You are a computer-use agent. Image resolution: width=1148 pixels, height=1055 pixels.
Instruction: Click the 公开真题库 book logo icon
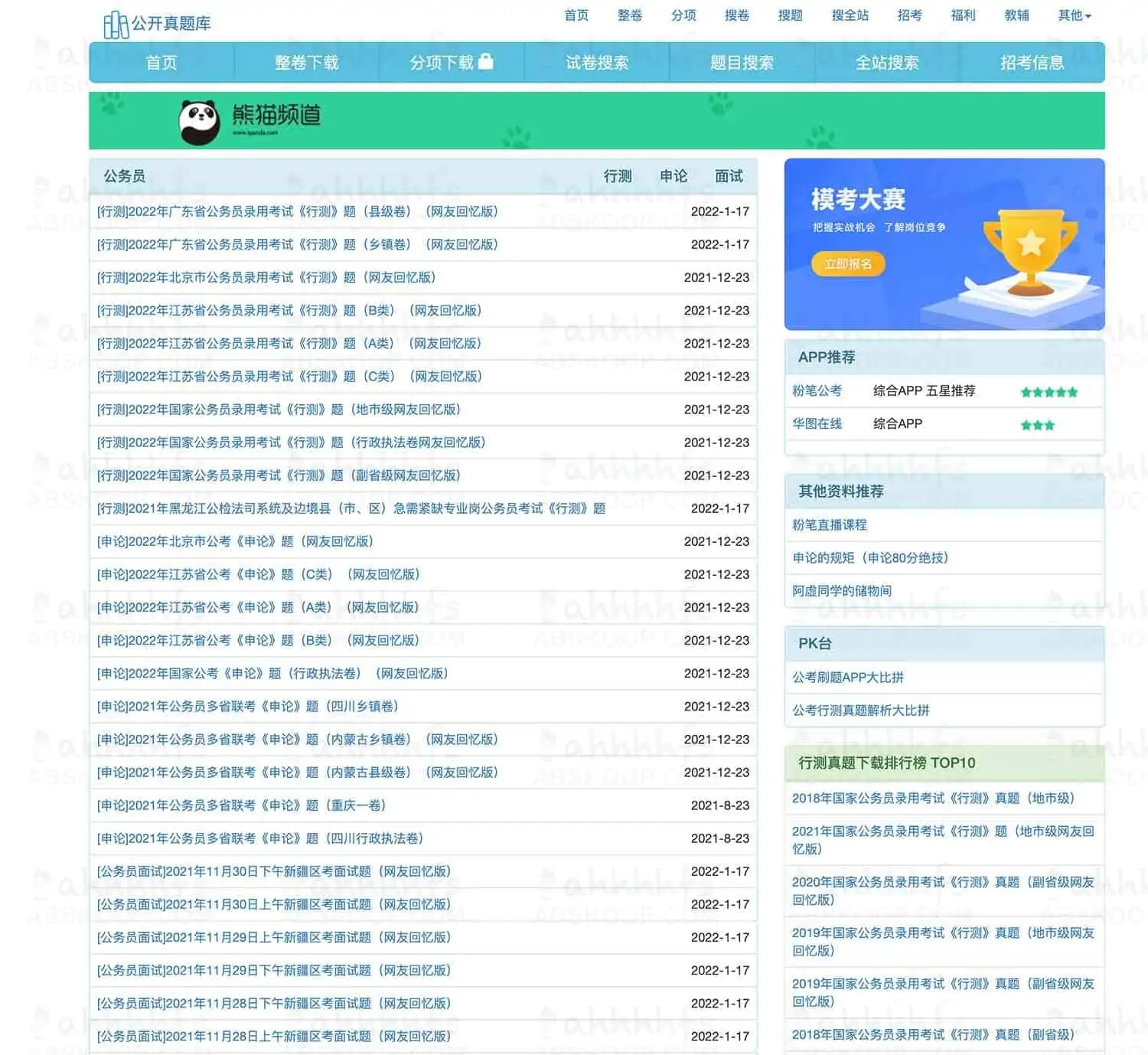[115, 22]
